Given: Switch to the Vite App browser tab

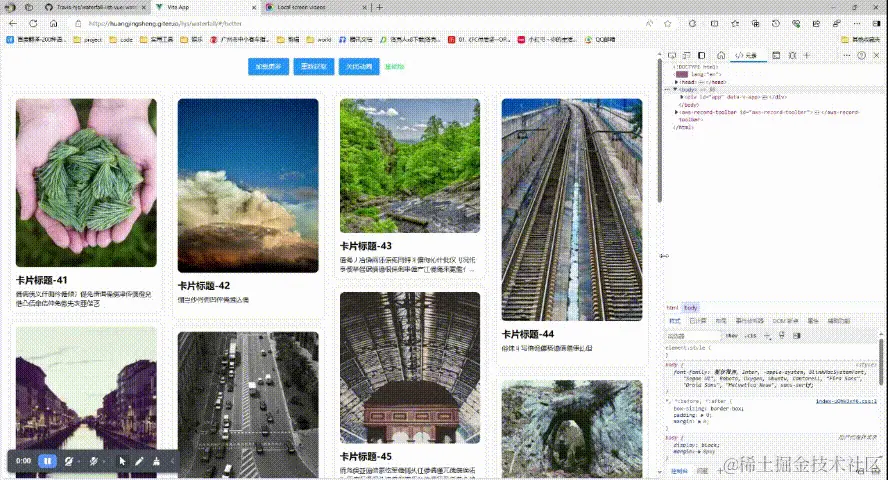Looking at the screenshot, I should point(206,7).
